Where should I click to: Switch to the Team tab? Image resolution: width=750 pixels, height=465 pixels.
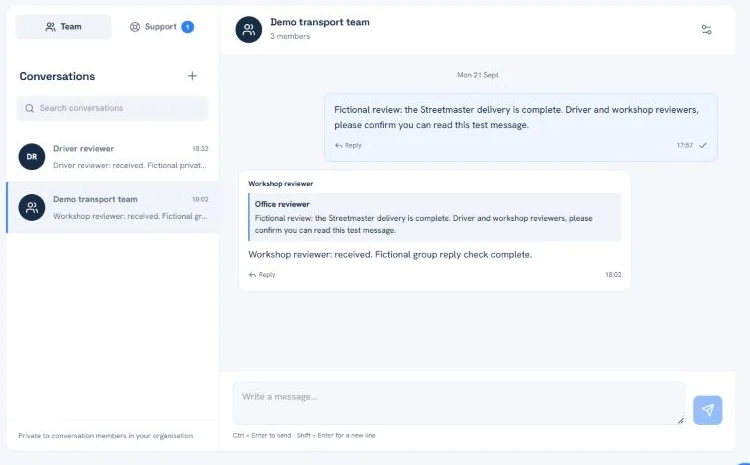pos(64,27)
